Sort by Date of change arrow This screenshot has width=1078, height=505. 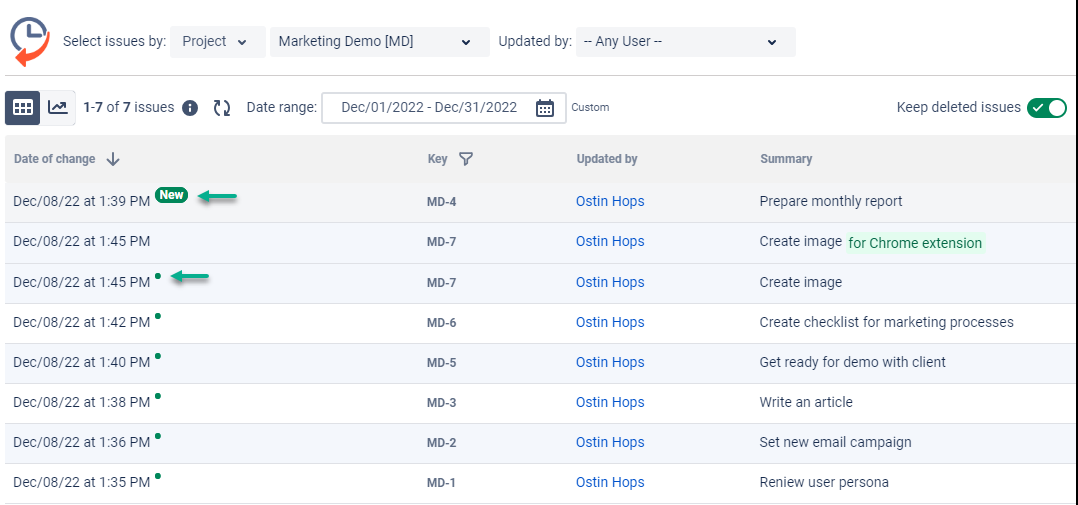click(113, 159)
